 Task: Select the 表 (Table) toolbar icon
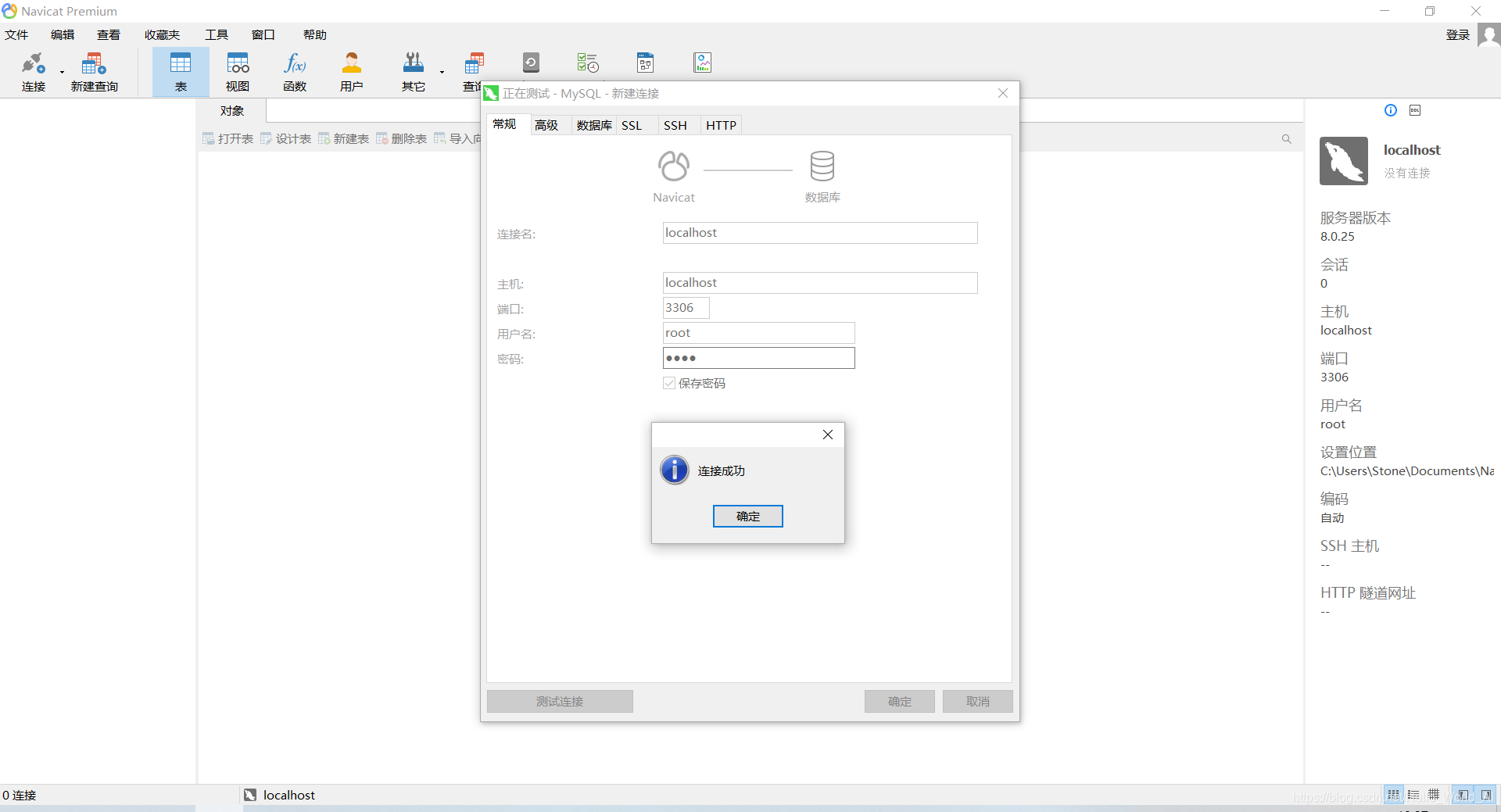coord(181,71)
